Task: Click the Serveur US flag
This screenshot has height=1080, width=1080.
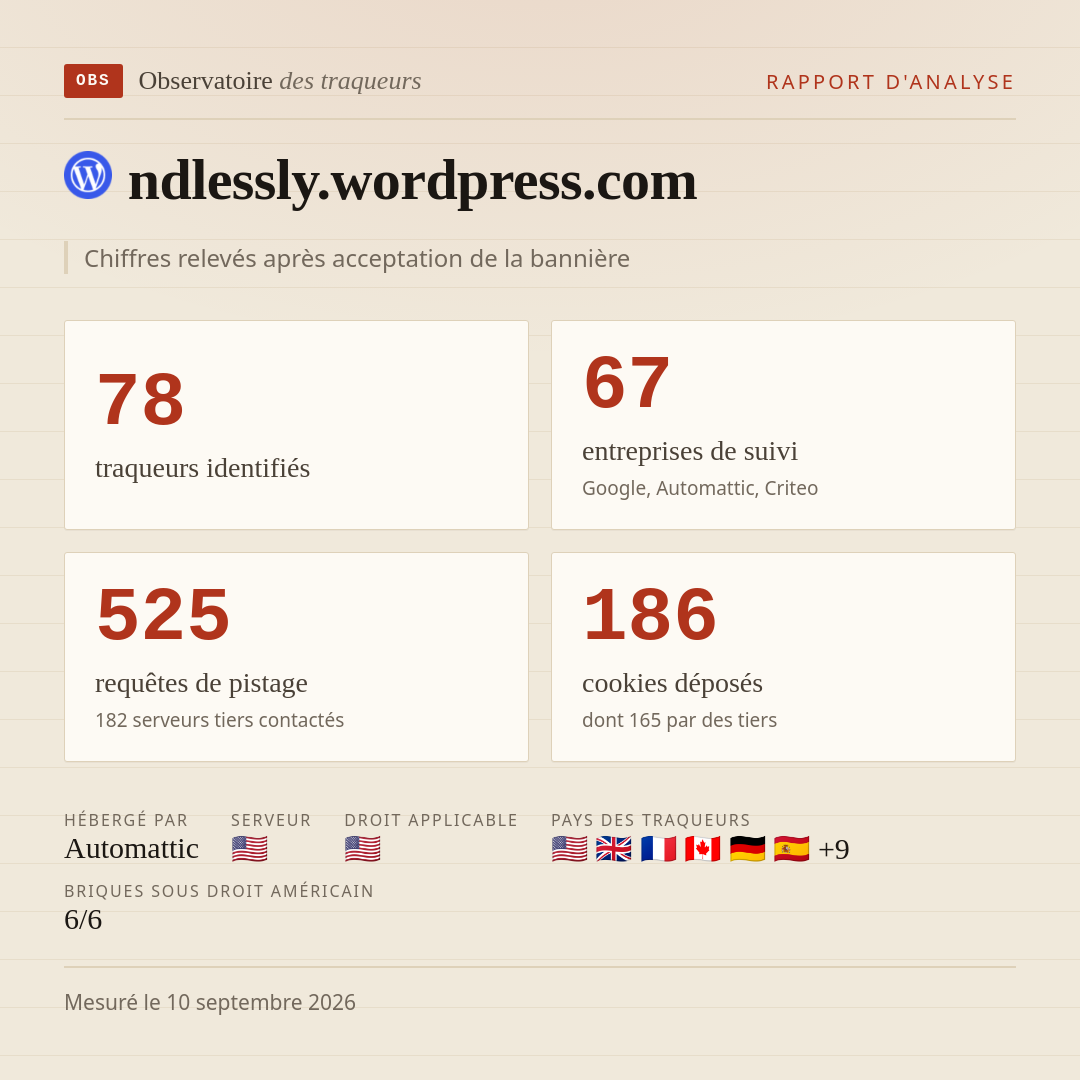Action: tap(249, 849)
